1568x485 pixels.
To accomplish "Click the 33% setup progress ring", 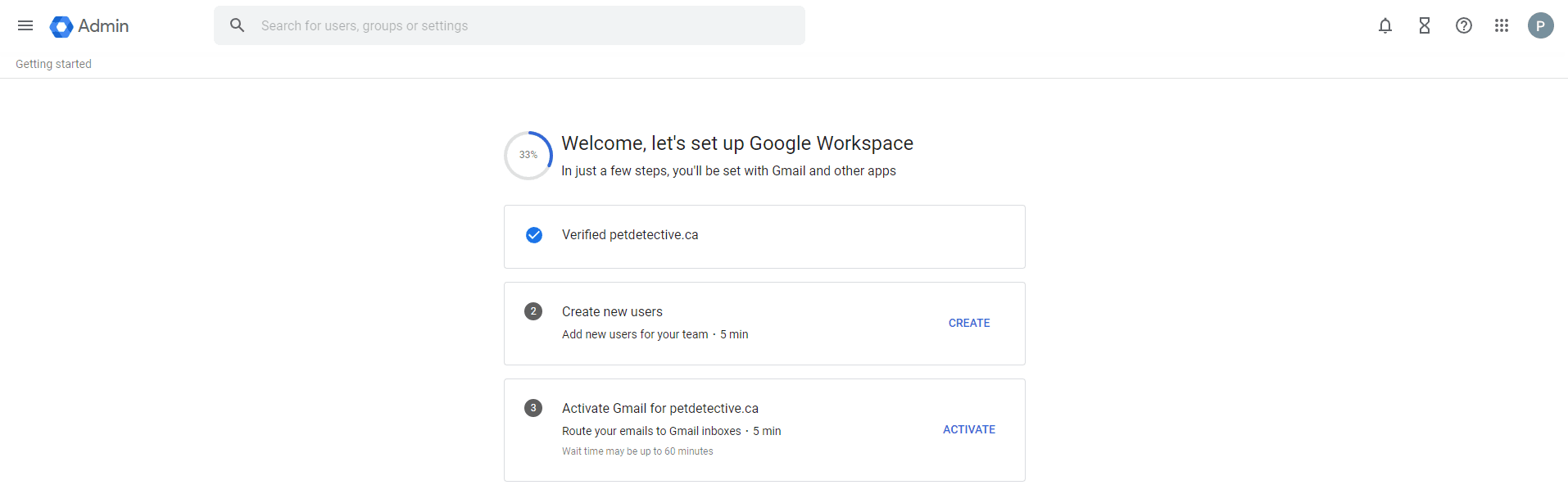I will pyautogui.click(x=528, y=155).
